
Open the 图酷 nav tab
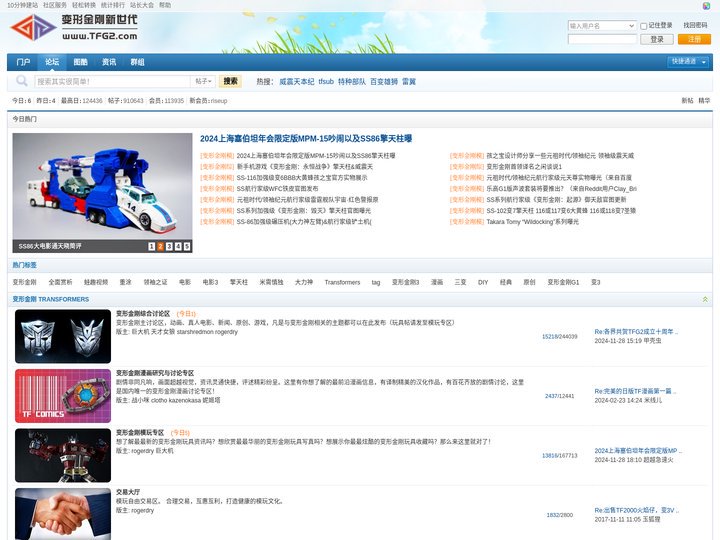[80, 62]
